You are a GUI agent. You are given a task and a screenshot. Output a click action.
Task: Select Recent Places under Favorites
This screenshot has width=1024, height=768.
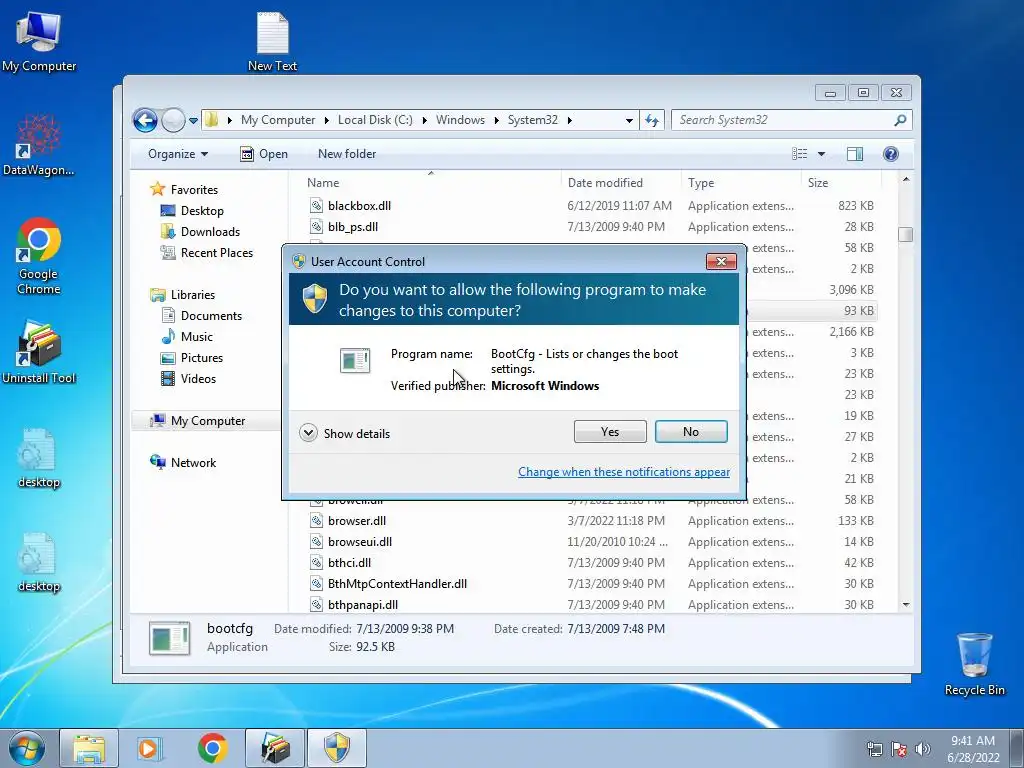[206, 253]
